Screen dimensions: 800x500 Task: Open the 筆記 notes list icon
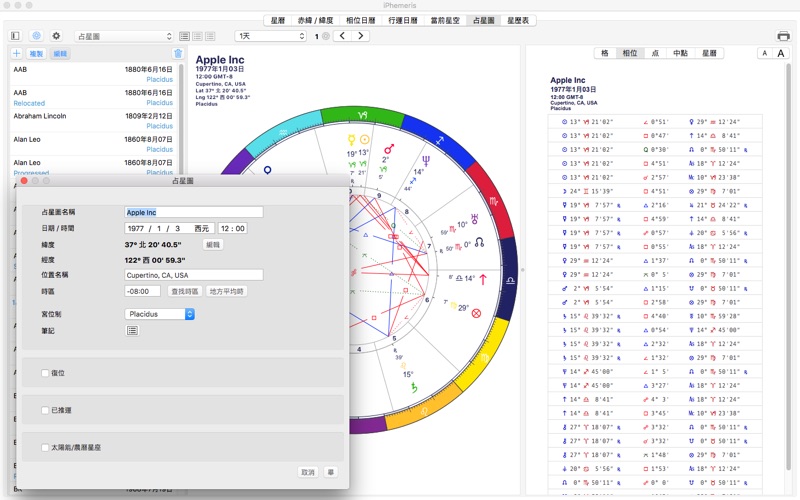click(133, 330)
